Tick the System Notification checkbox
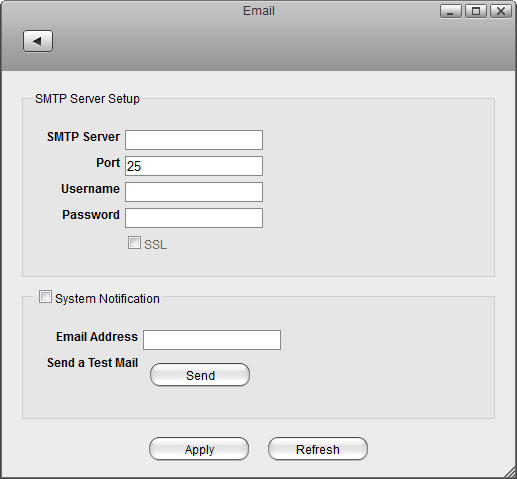This screenshot has height=479, width=517. pos(45,296)
